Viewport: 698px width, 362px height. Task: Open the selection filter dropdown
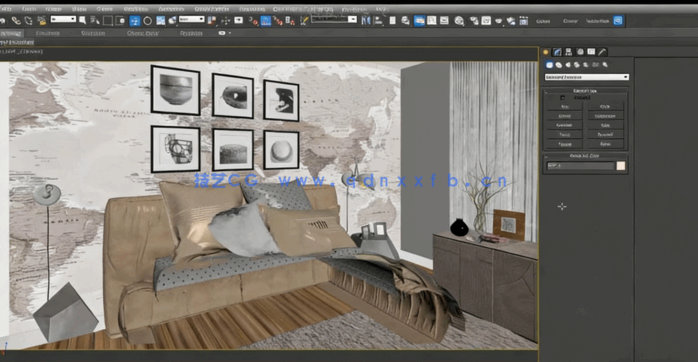pyautogui.click(x=63, y=19)
